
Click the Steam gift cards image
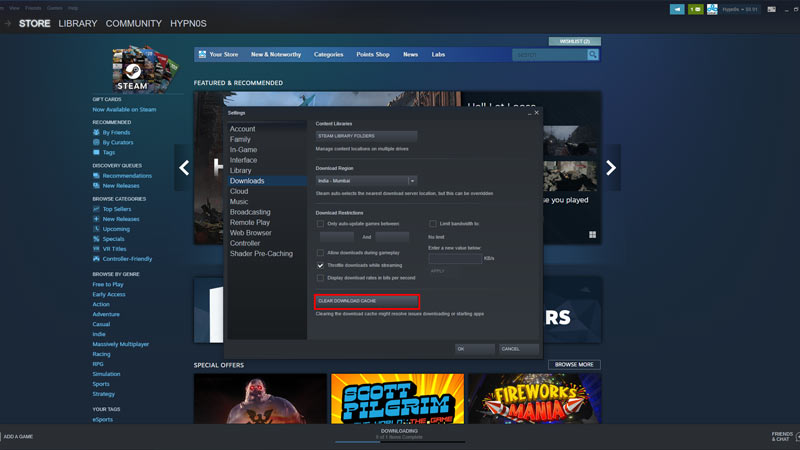145,69
